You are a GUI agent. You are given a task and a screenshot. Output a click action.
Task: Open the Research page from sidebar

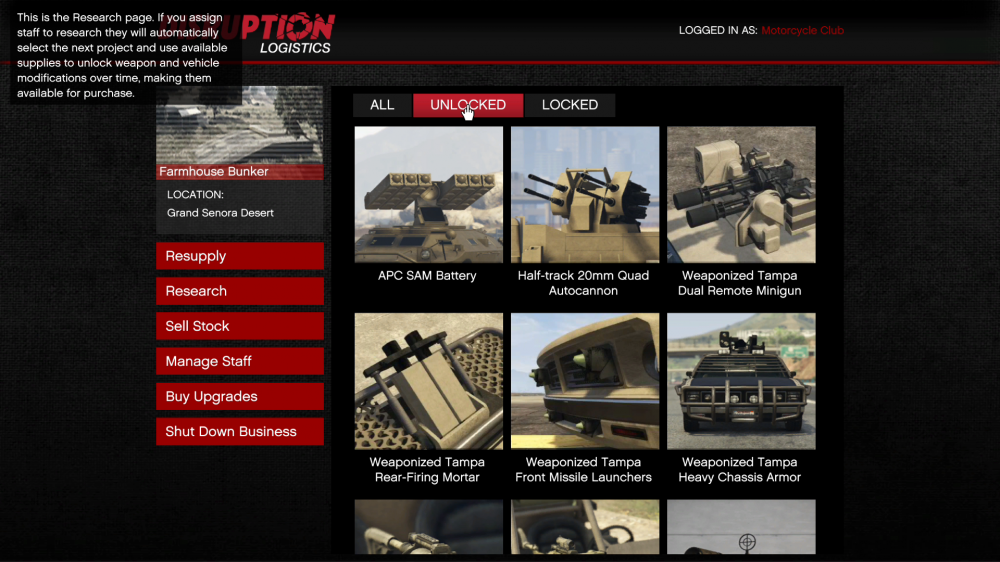pos(240,291)
